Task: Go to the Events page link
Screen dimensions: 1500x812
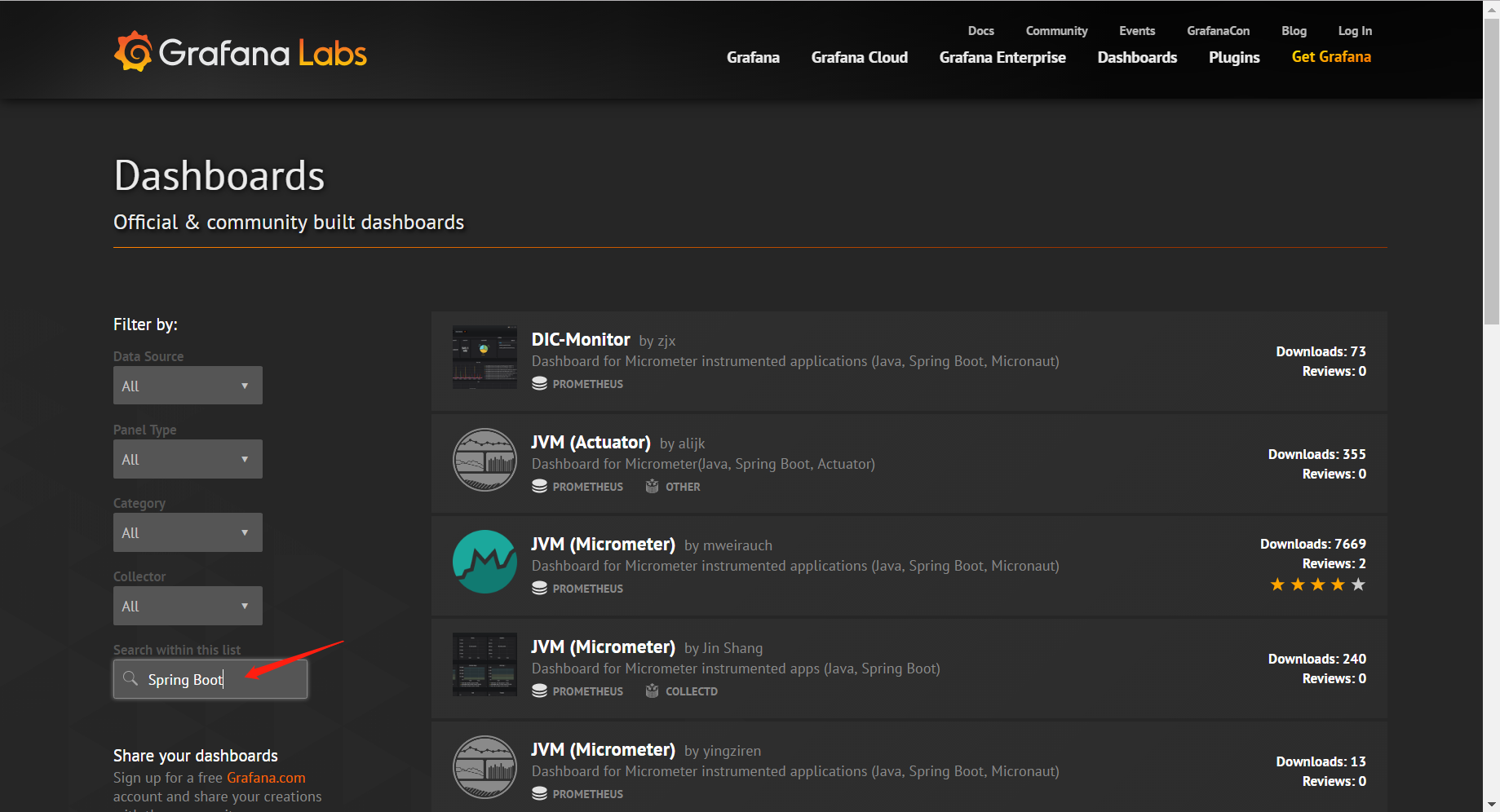Action: click(1137, 31)
